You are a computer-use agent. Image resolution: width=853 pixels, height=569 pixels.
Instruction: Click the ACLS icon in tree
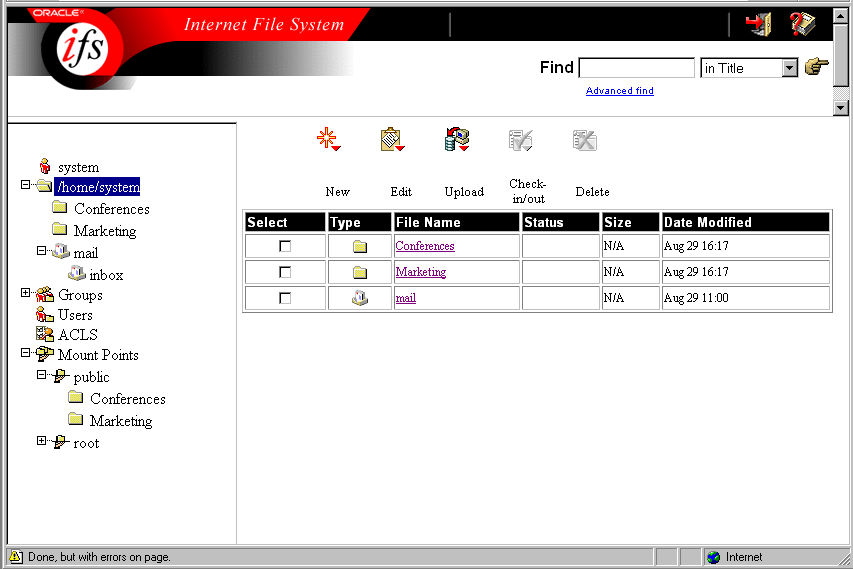pos(45,334)
